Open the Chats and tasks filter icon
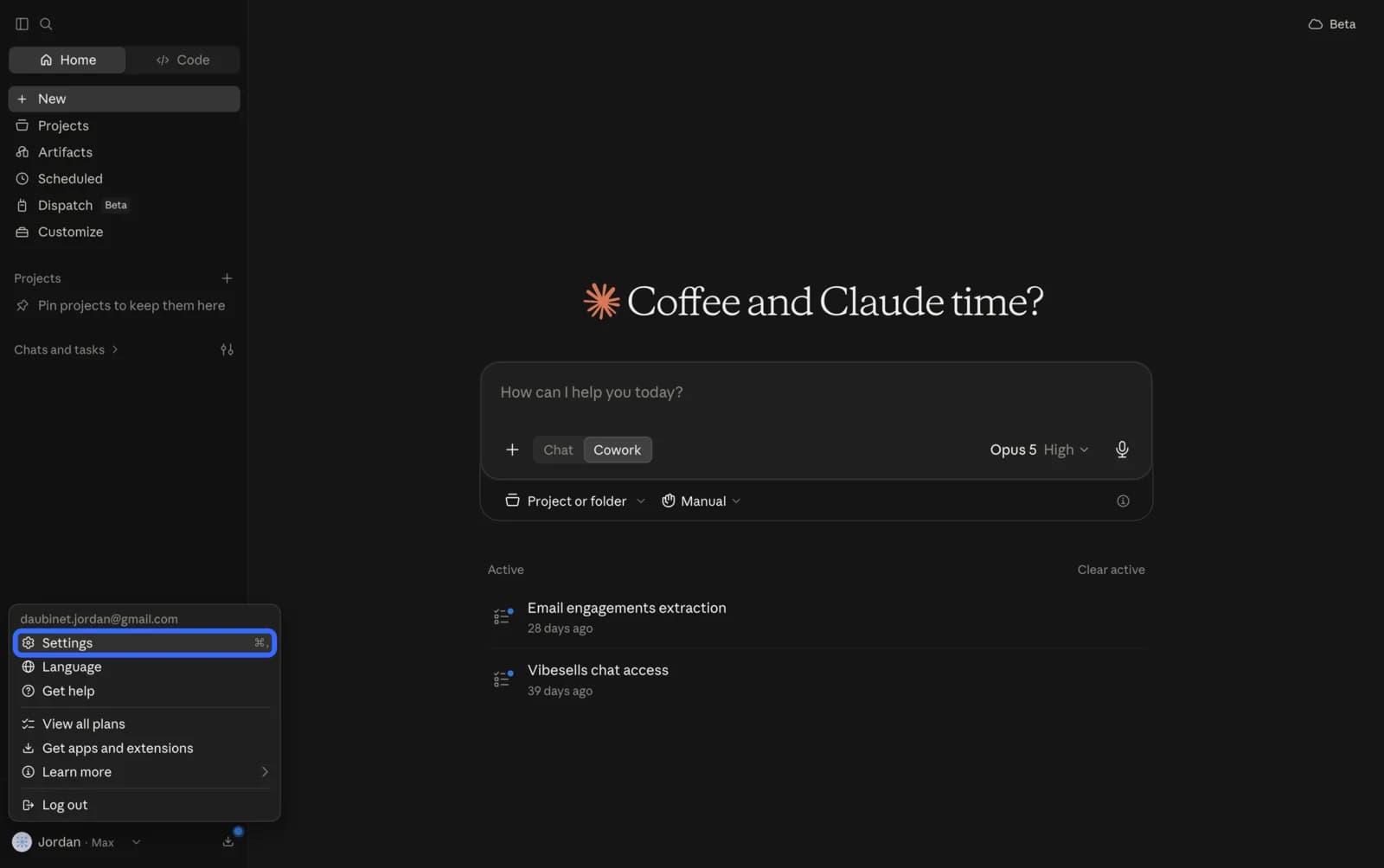Screen dimensions: 1384x868 (227, 350)
